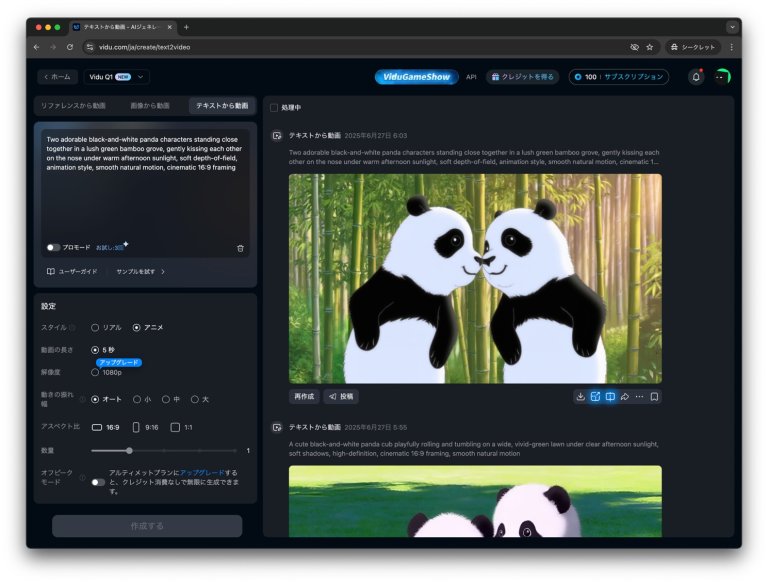Open the three-dot more options menu
The height and width of the screenshot is (583, 768).
coord(639,396)
